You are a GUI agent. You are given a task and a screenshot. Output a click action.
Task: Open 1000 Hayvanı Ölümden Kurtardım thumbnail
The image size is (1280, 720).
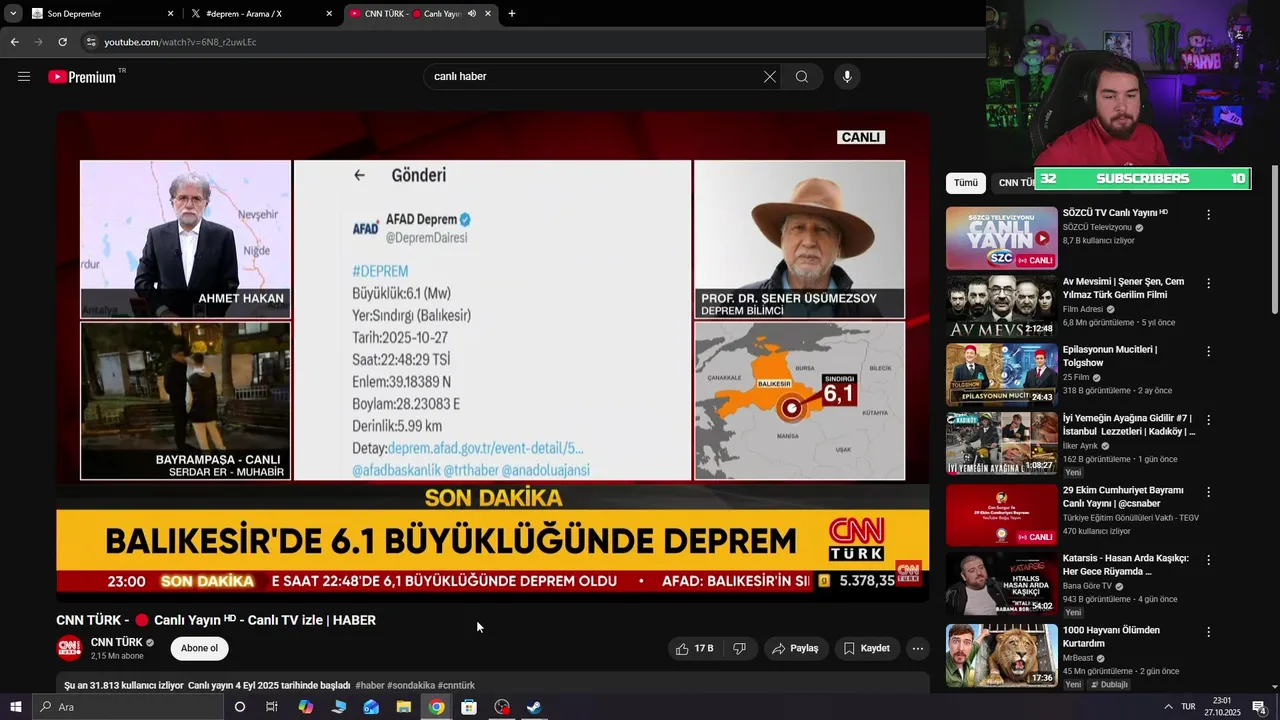1001,655
